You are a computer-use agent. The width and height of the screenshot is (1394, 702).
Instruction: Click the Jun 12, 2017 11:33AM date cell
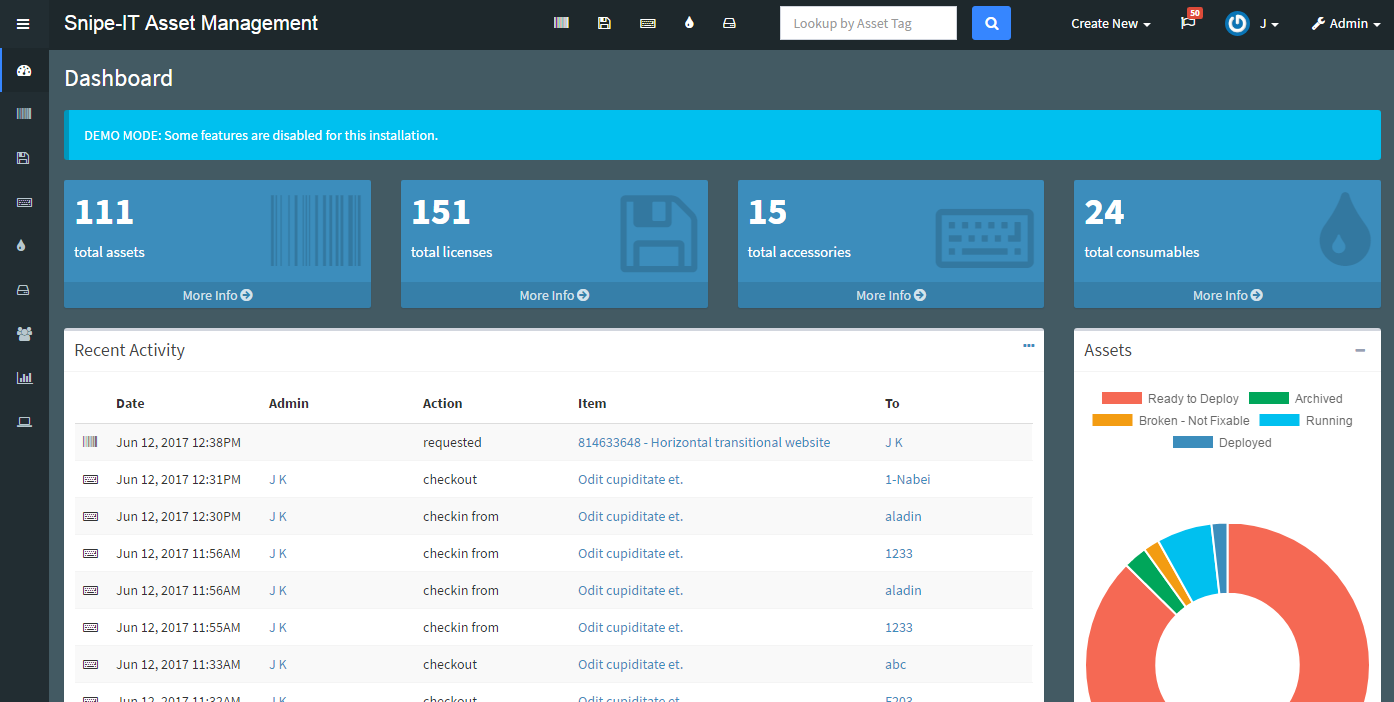pyautogui.click(x=178, y=664)
